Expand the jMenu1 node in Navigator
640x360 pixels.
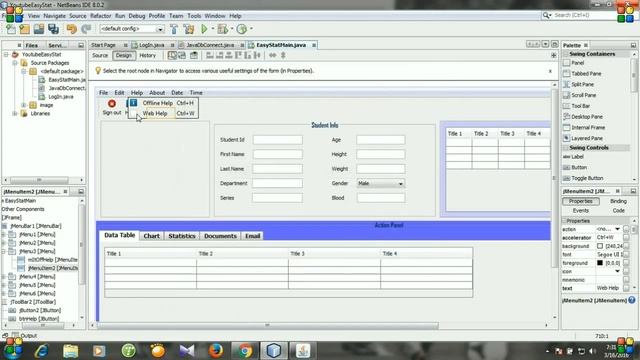click(x=4, y=235)
